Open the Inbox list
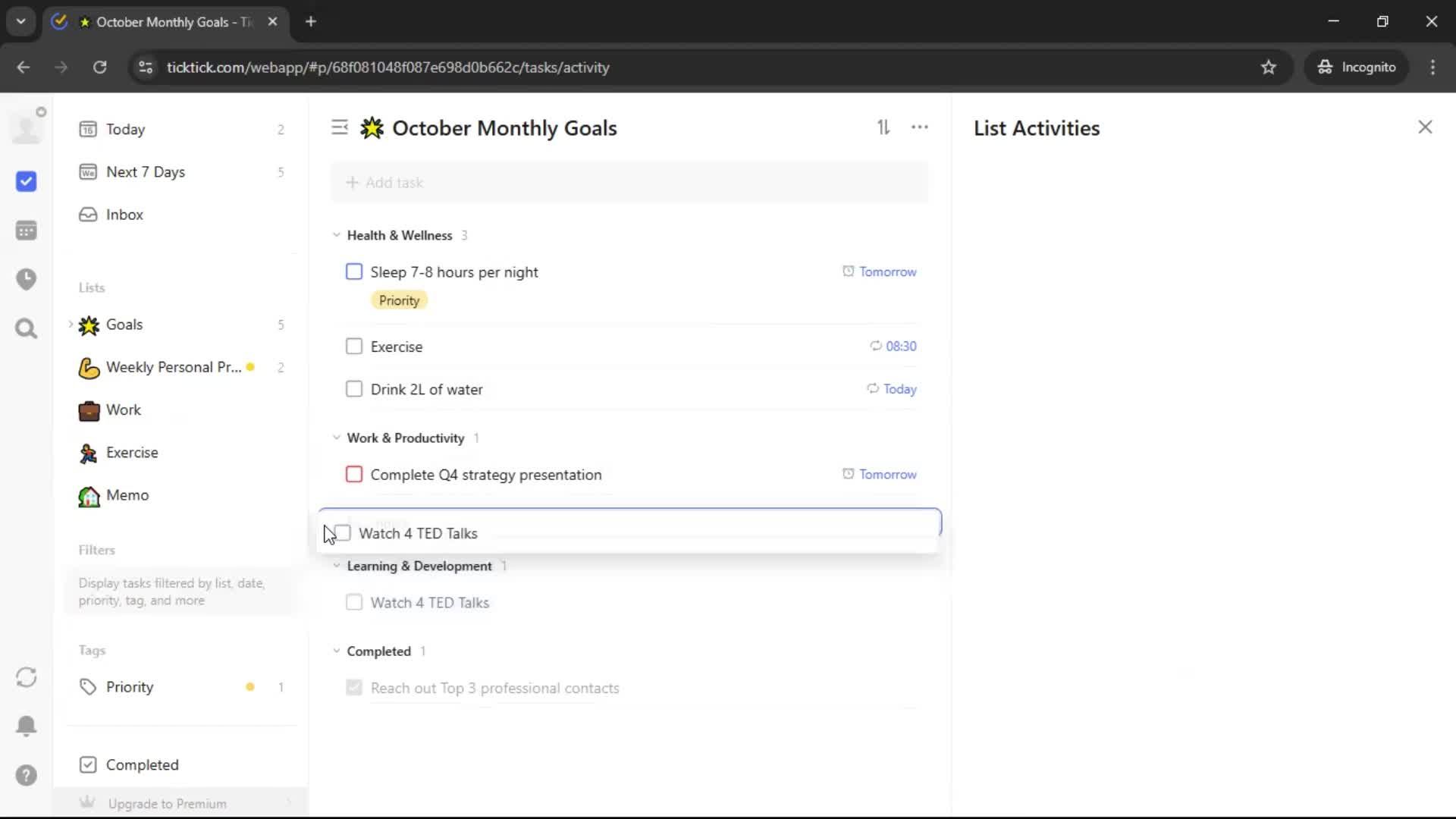The height and width of the screenshot is (819, 1456). [124, 215]
